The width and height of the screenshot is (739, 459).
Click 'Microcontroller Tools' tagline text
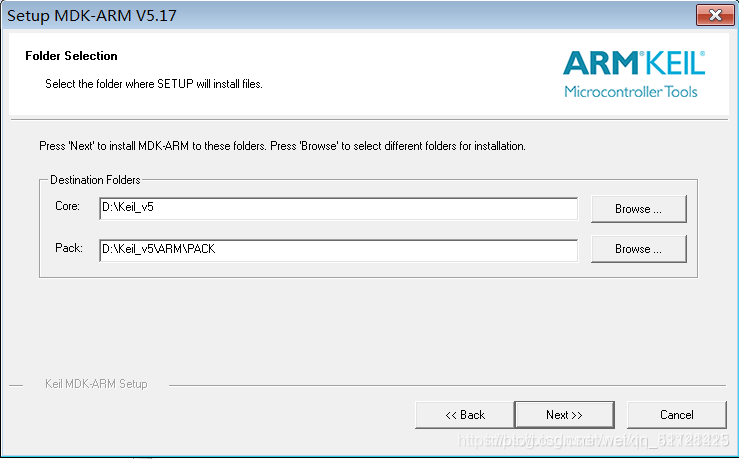pos(631,91)
